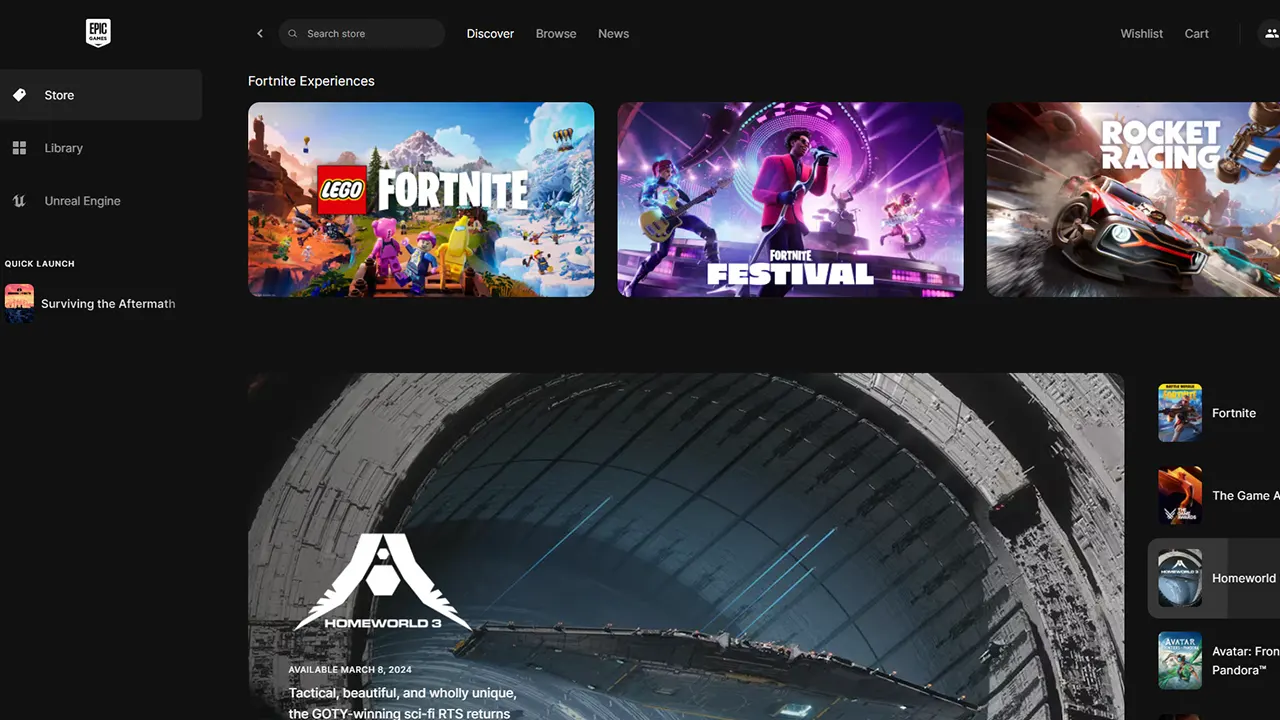Click the Homeworld 3 featured banner
The image size is (1280, 720).
pos(686,546)
